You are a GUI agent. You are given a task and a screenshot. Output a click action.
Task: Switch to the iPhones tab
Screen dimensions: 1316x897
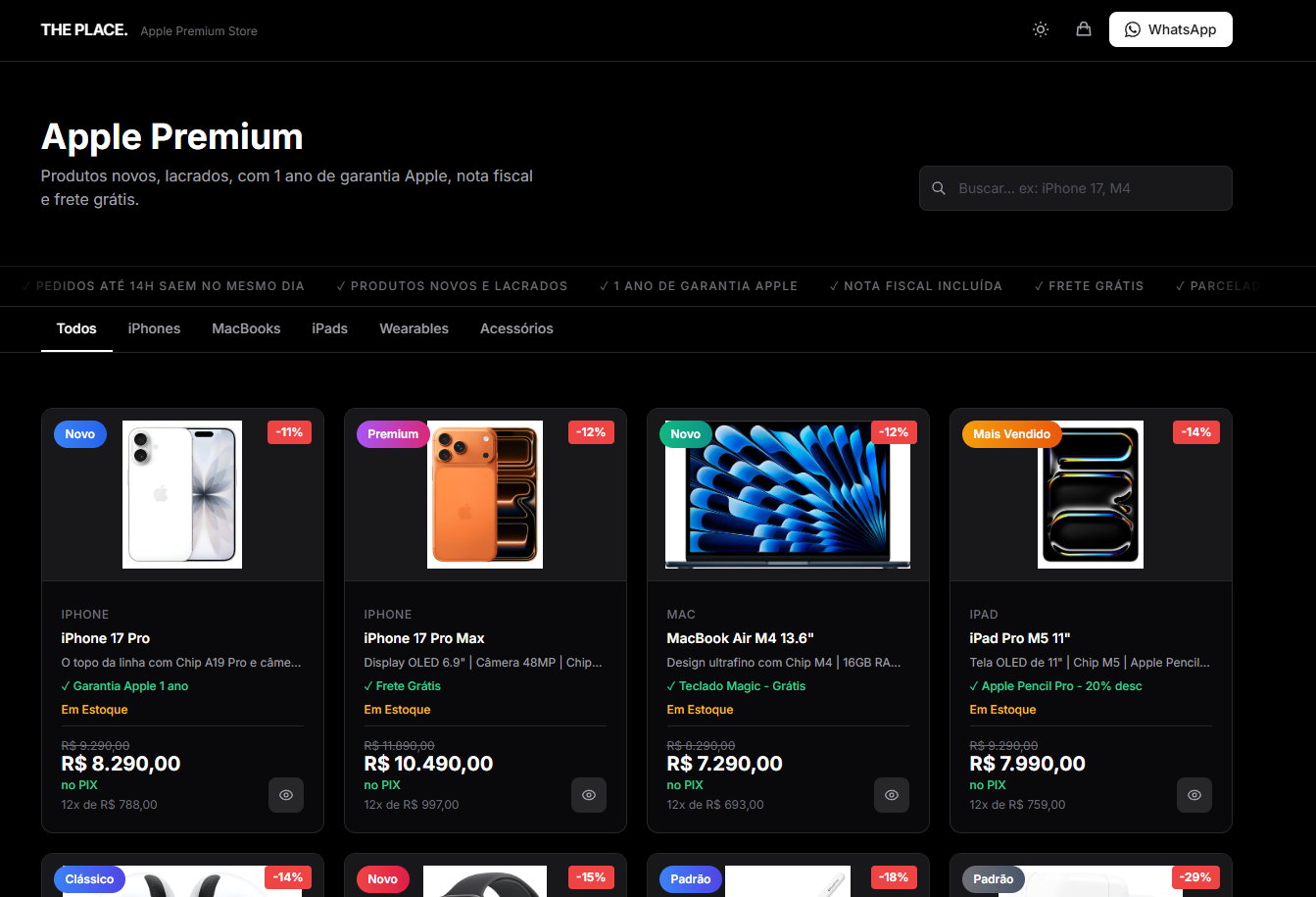pos(154,328)
